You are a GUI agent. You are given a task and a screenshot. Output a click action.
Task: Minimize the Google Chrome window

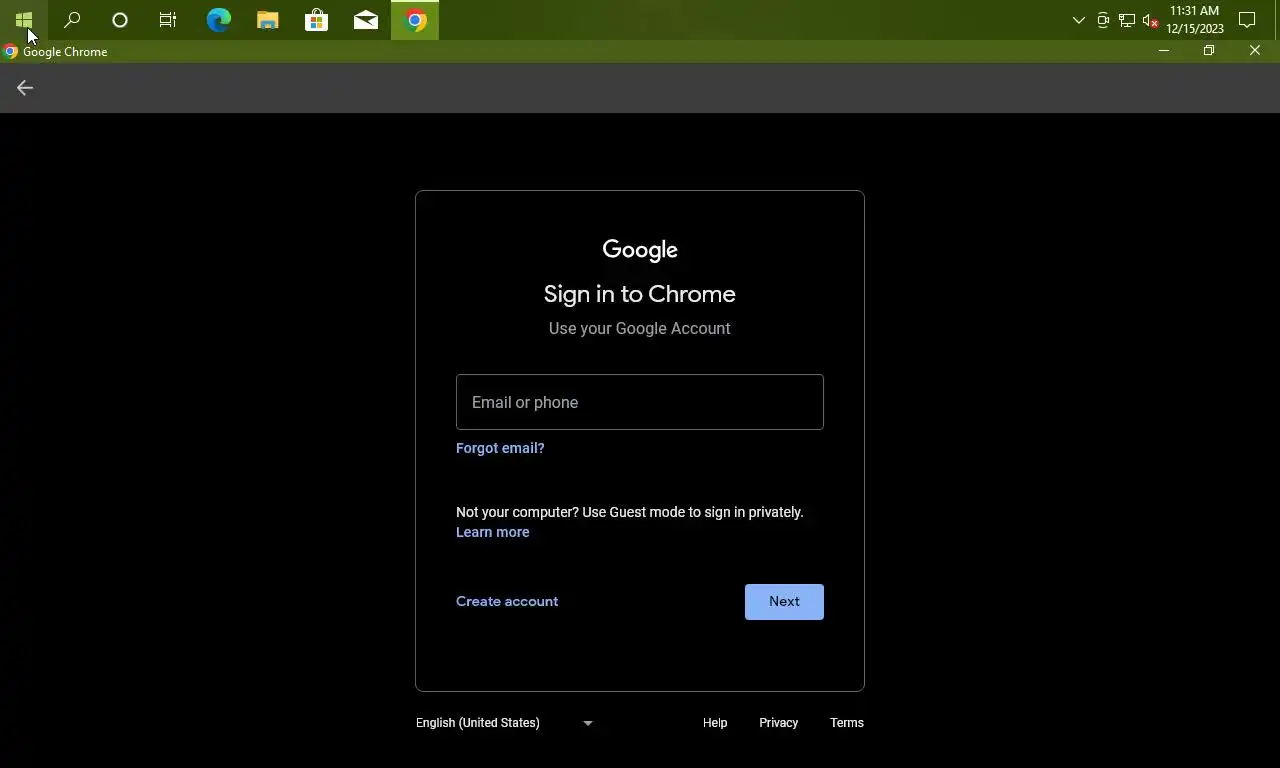[x=1164, y=51]
